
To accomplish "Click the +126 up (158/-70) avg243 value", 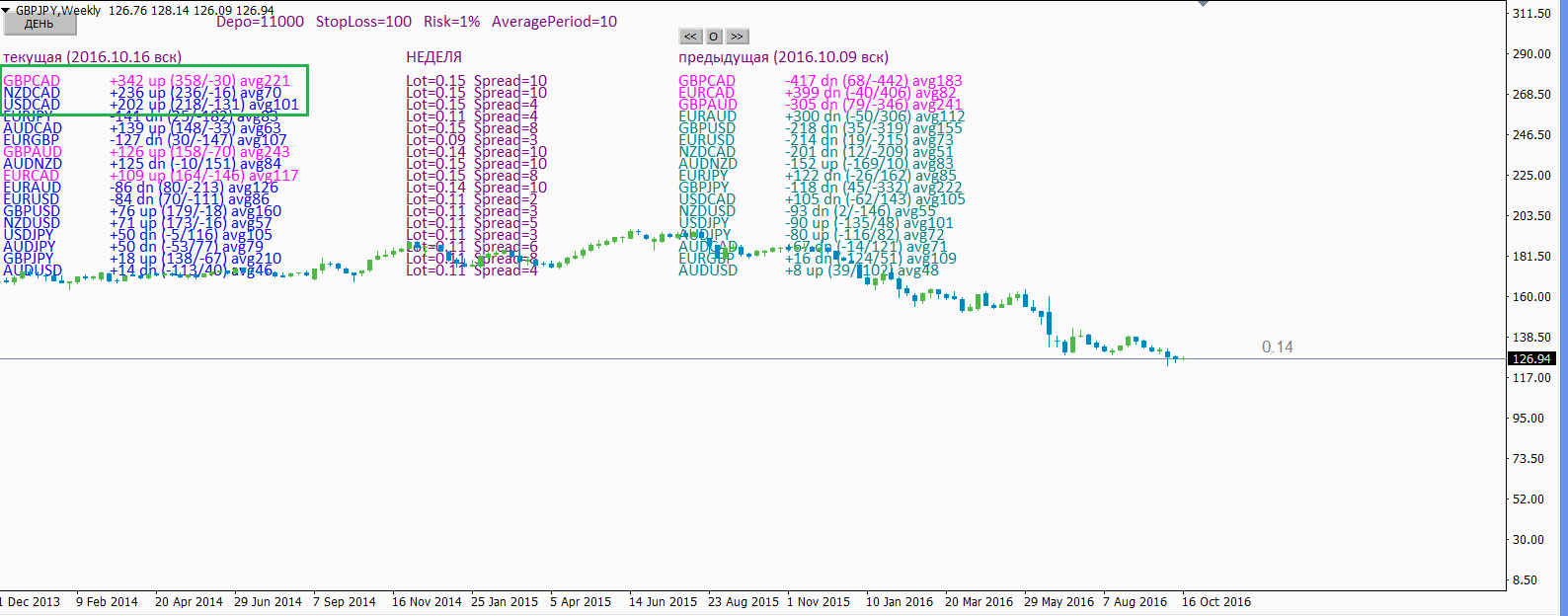I will 199,152.
